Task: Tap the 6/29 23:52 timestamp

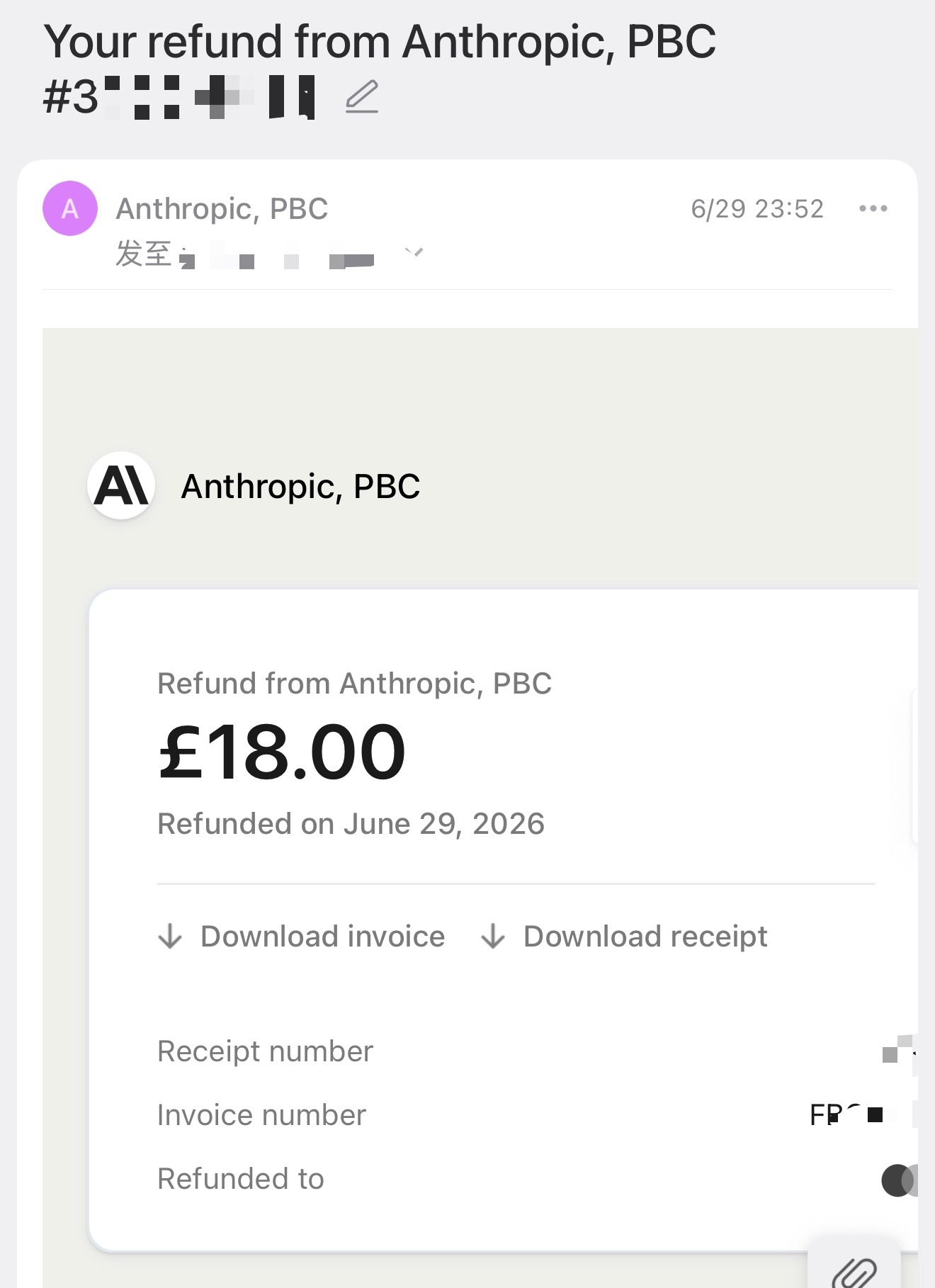Action: pyautogui.click(x=757, y=208)
